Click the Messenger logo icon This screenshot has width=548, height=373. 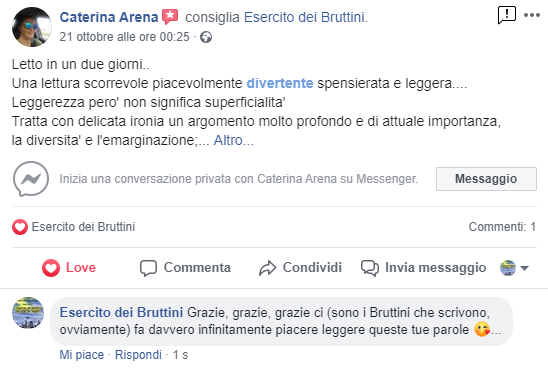(31, 179)
